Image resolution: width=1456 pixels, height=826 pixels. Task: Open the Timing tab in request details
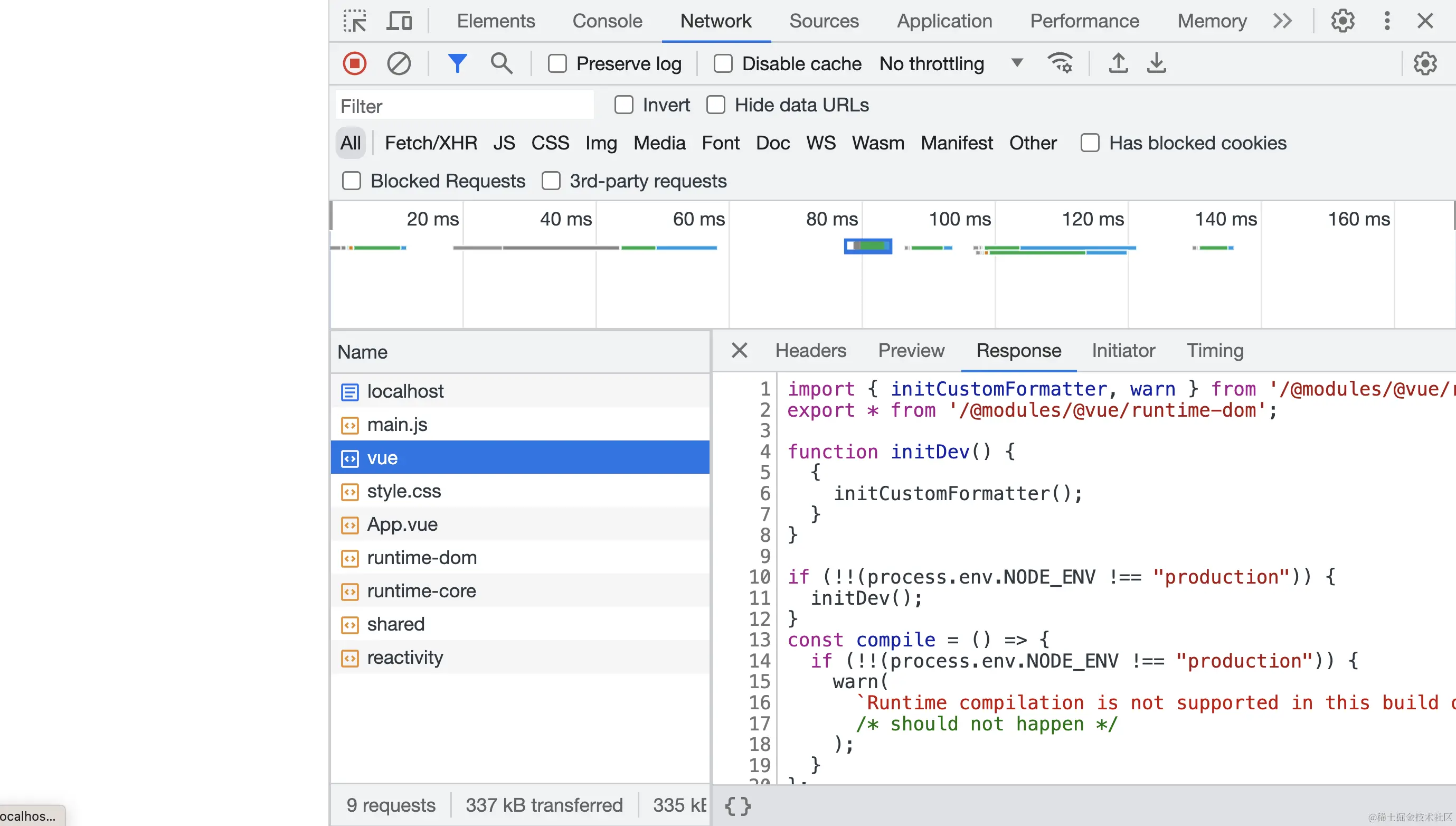click(1215, 351)
